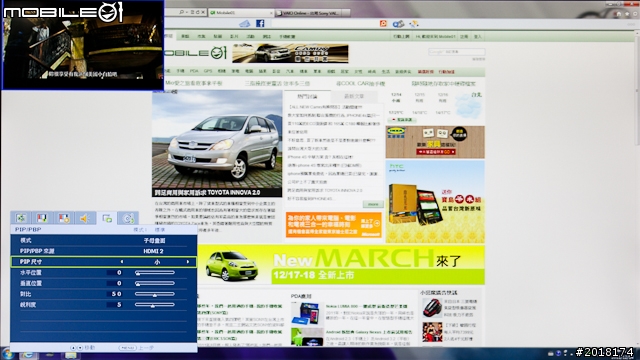Adjust the horizontal position slider
This screenshot has width=640, height=360.
[155, 273]
